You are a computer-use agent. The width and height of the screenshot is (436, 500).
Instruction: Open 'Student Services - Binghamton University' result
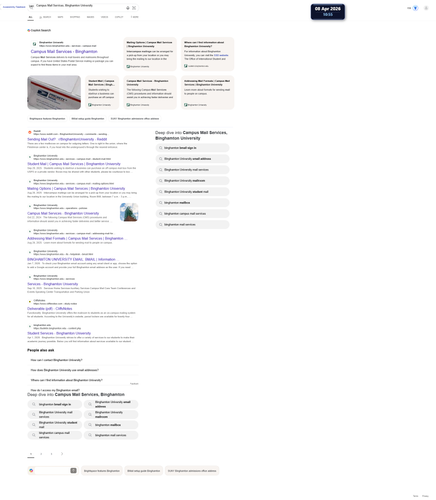pyautogui.click(x=59, y=333)
